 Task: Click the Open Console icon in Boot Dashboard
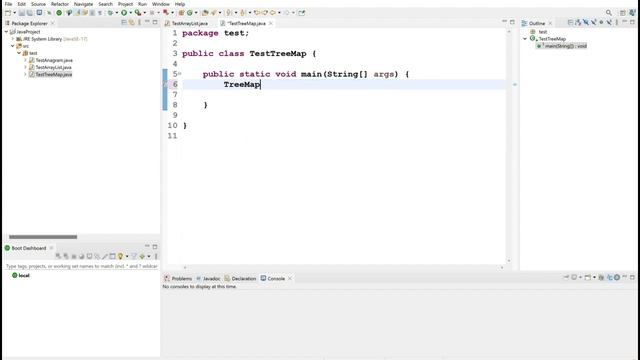(x=89, y=256)
